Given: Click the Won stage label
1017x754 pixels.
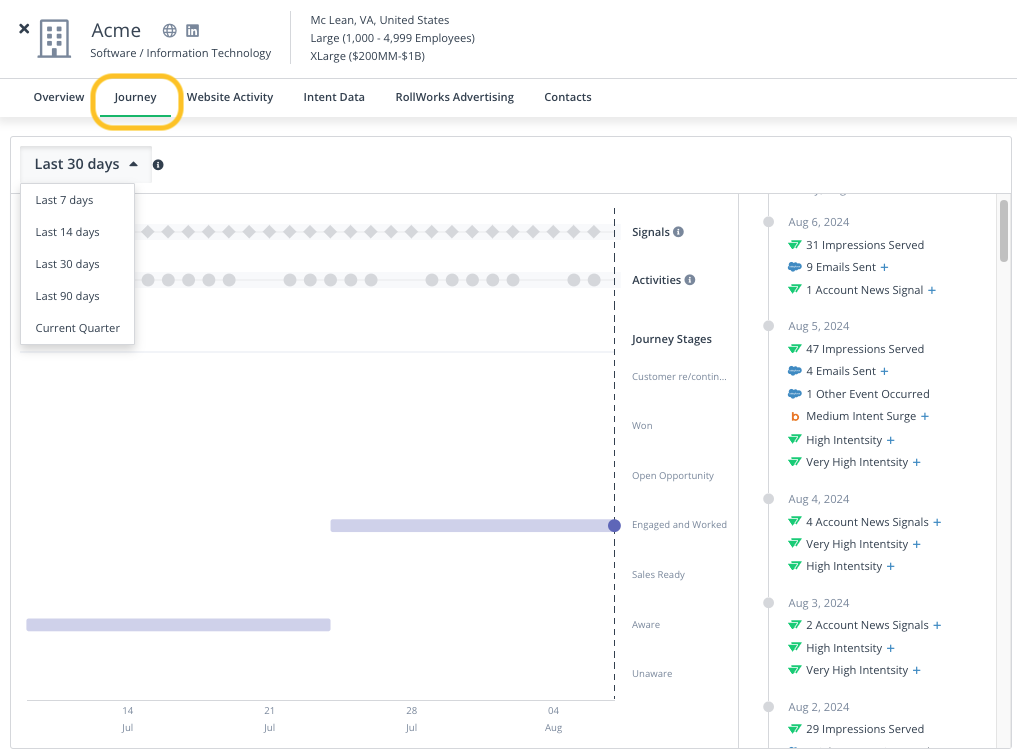Looking at the screenshot, I should coord(642,425).
